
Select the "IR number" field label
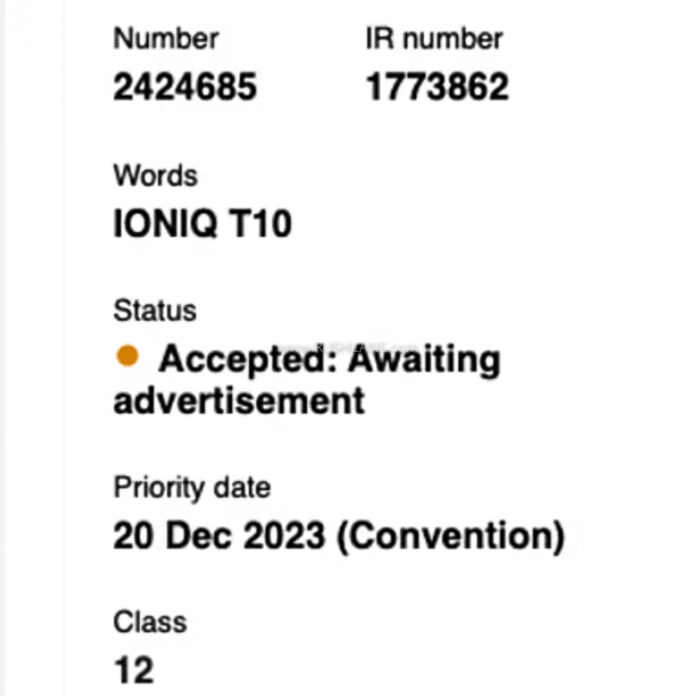434,39
